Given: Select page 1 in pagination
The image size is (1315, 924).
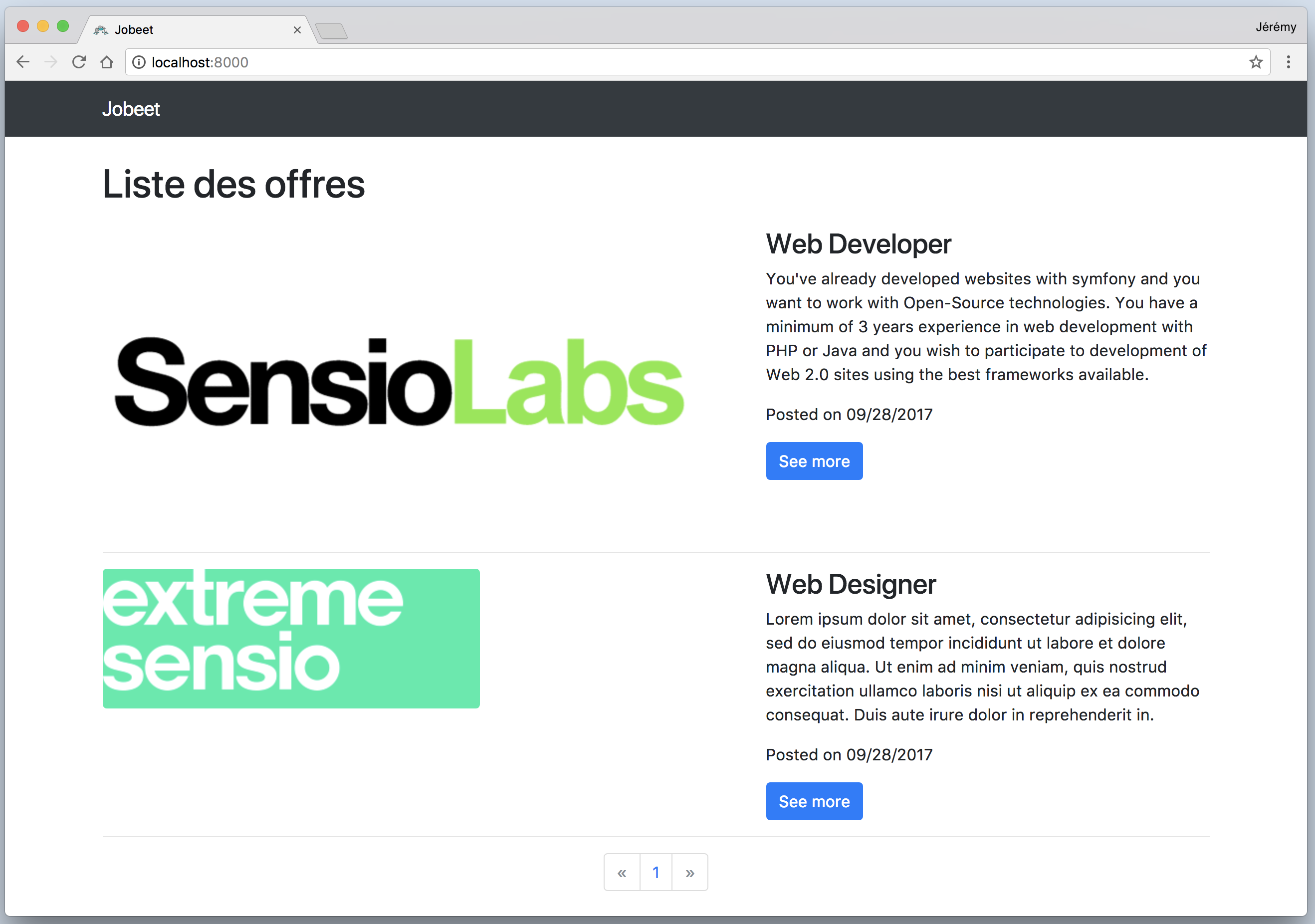Looking at the screenshot, I should point(656,873).
